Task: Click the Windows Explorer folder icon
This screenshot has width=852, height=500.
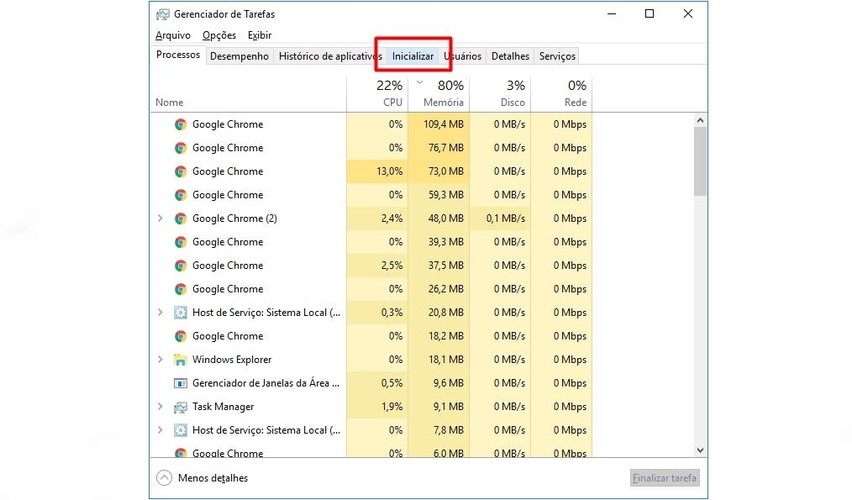Action: pyautogui.click(x=180, y=360)
